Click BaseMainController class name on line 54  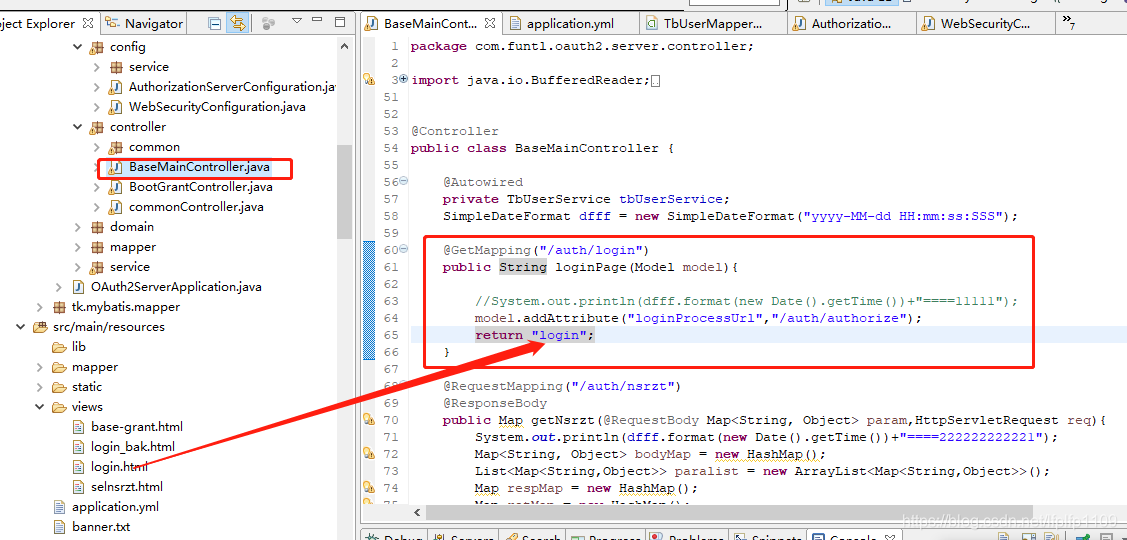coord(586,148)
